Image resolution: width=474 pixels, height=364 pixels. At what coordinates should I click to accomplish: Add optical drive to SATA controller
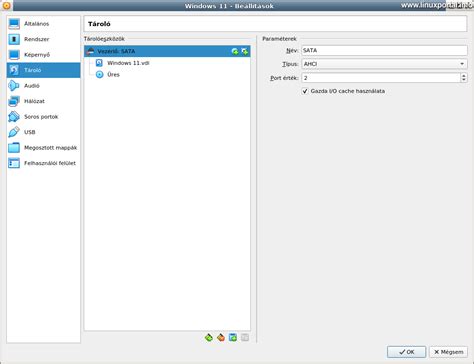tap(235, 51)
